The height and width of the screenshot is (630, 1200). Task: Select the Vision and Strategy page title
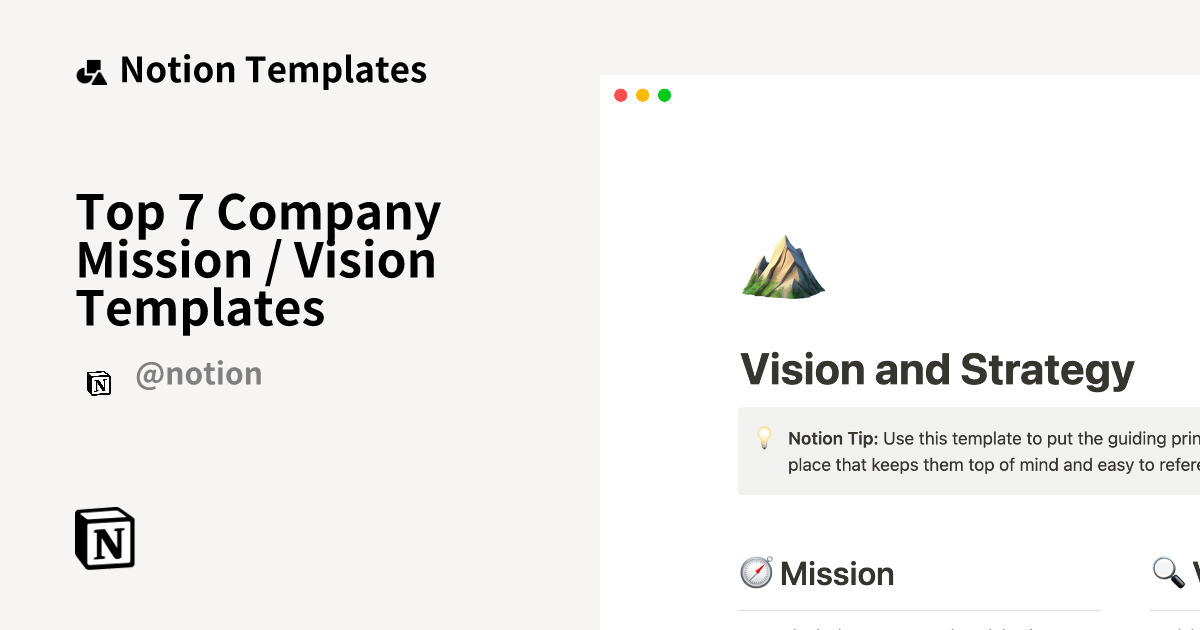pos(939,369)
